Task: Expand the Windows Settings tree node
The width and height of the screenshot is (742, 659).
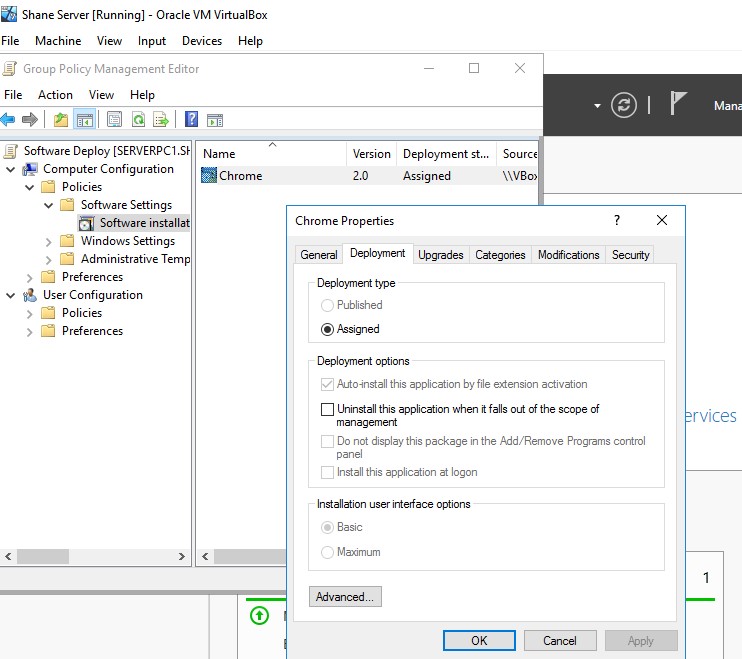Action: (48, 242)
